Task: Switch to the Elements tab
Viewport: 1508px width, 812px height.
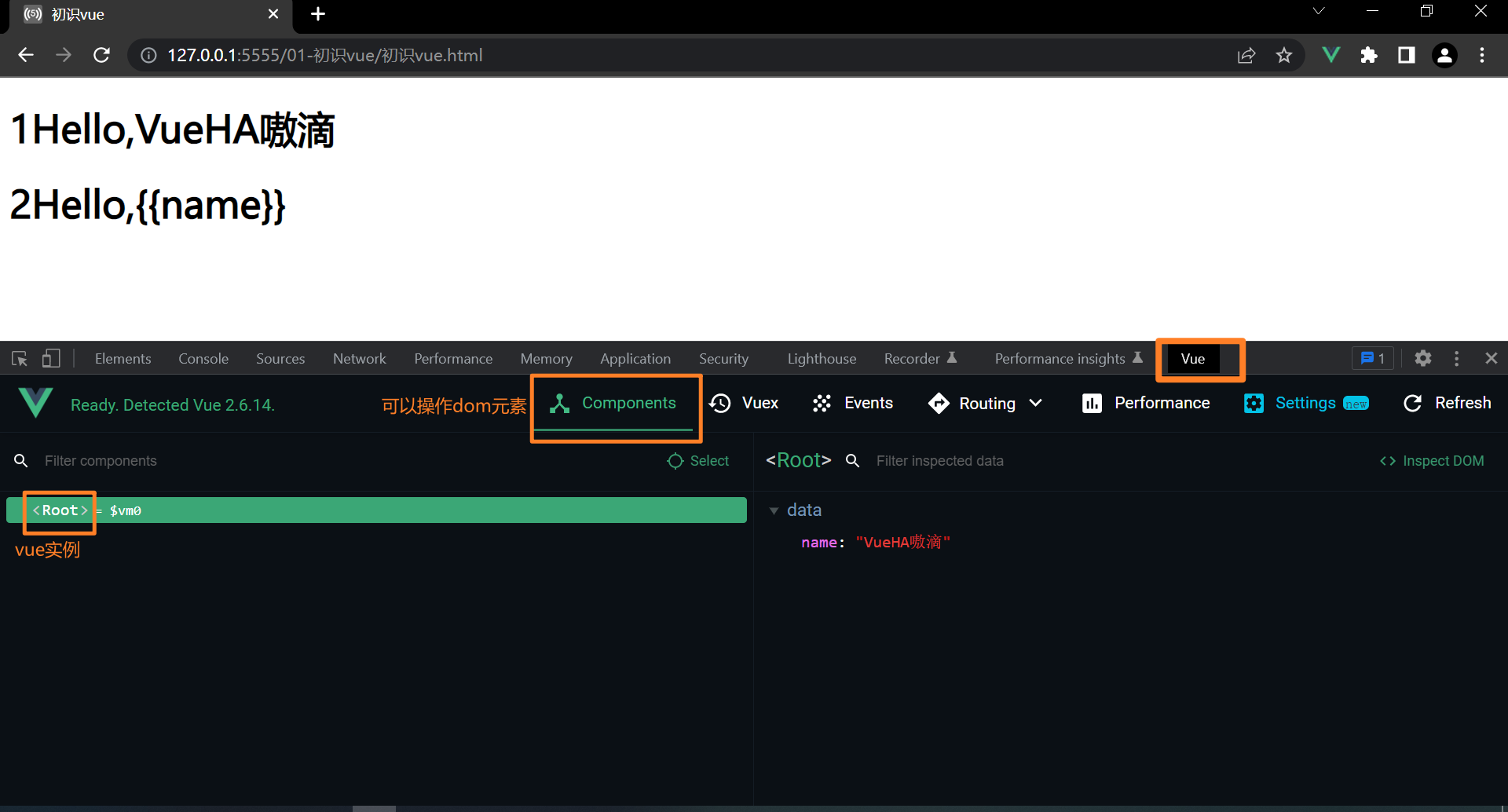Action: [123, 359]
